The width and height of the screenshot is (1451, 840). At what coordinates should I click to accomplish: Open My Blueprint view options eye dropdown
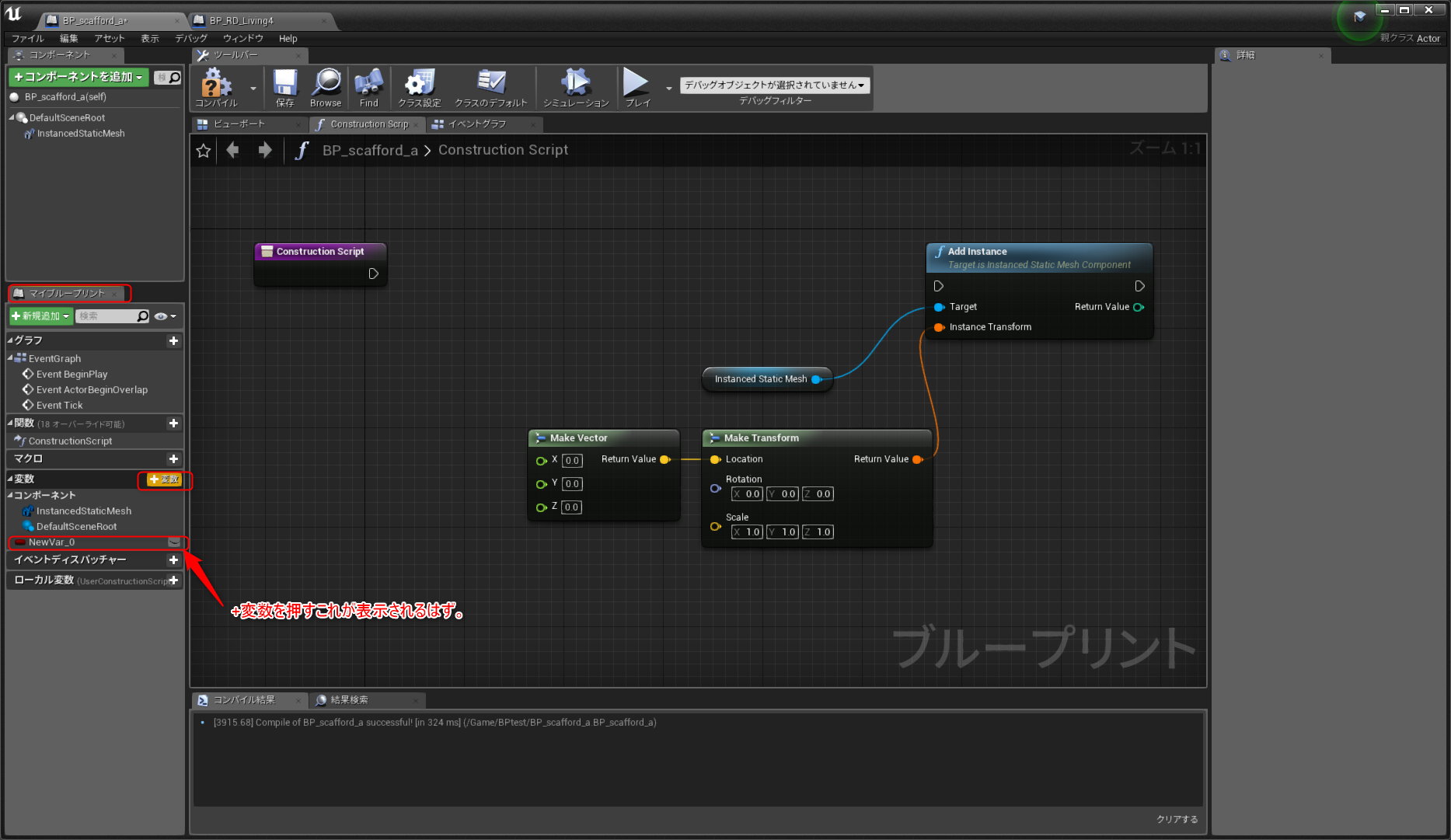pos(165,316)
